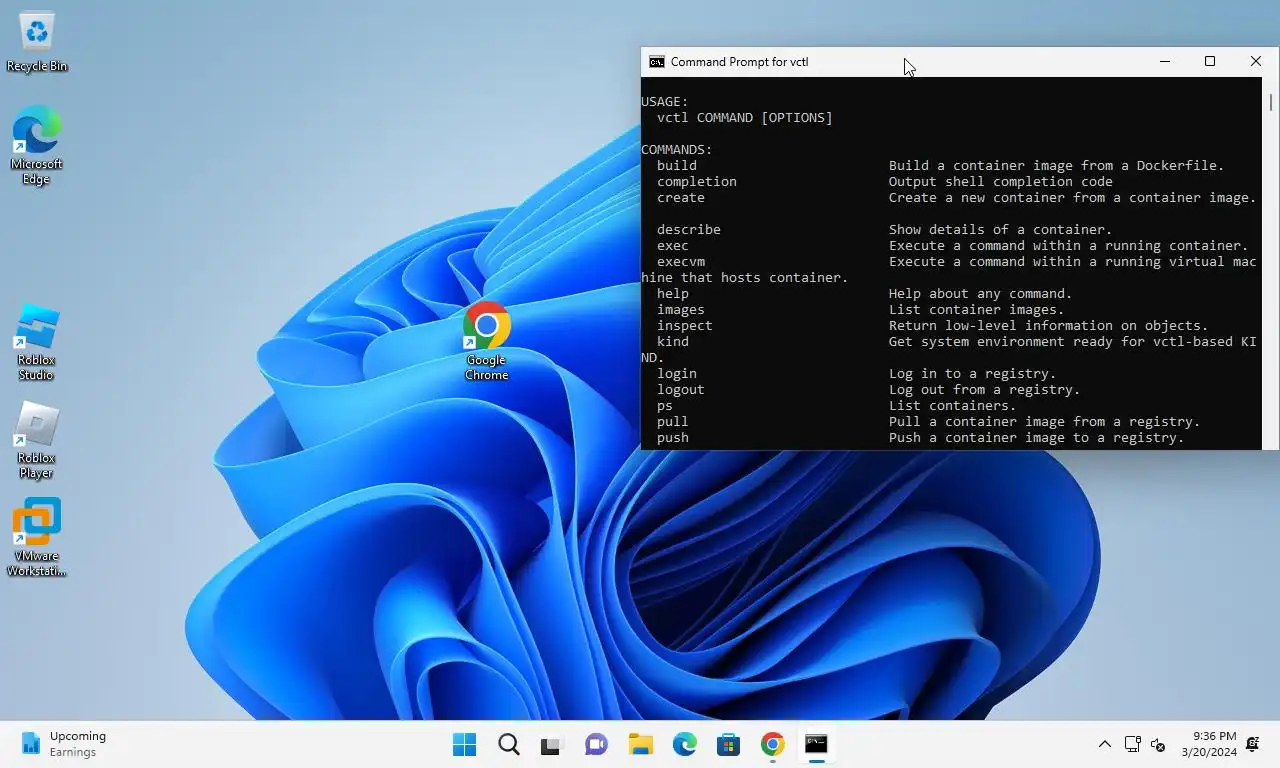Image resolution: width=1280 pixels, height=768 pixels.
Task: Click the 'push' command name
Action: (x=673, y=438)
